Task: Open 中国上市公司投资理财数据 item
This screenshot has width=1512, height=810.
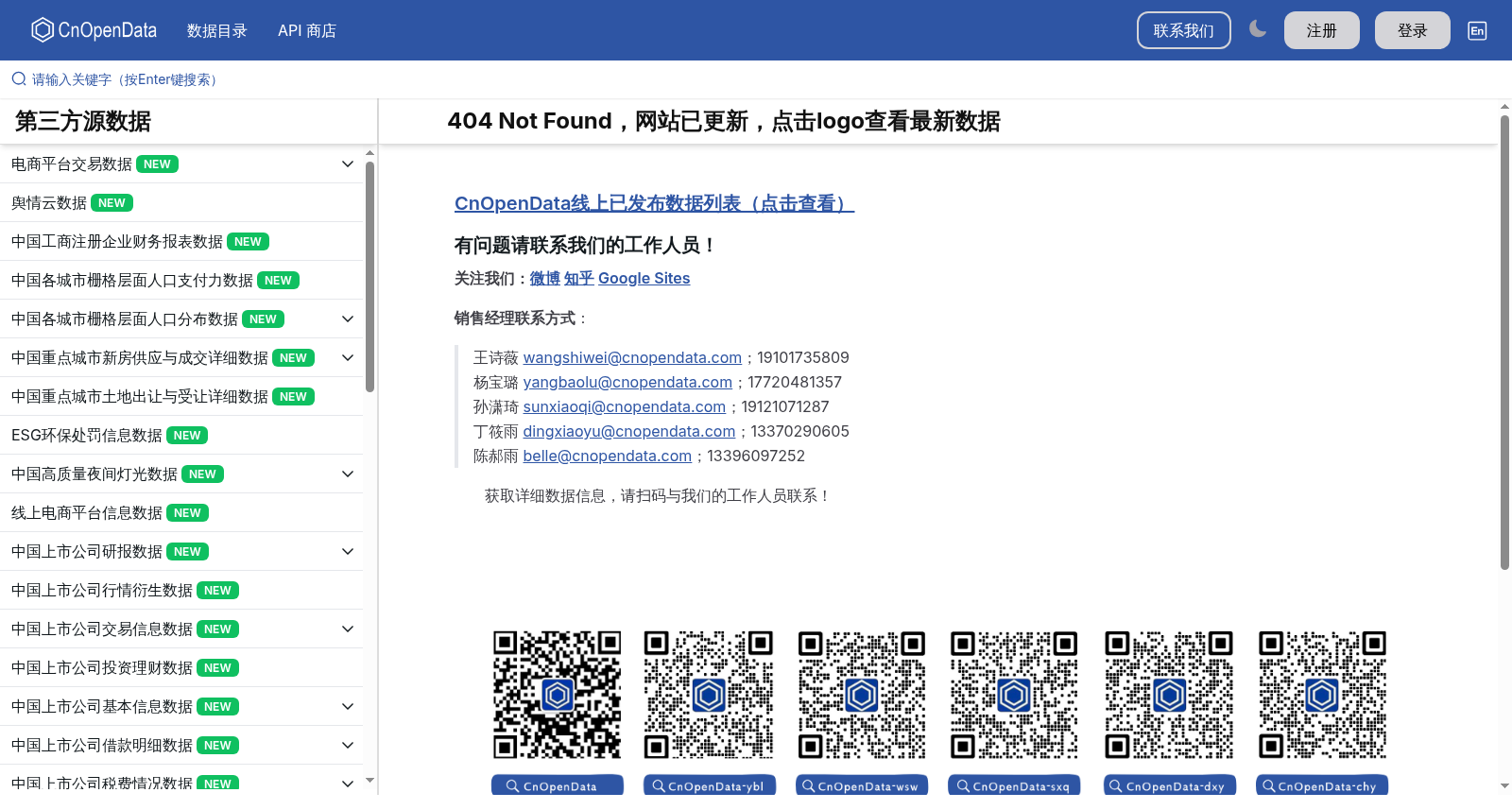Action: click(181, 668)
